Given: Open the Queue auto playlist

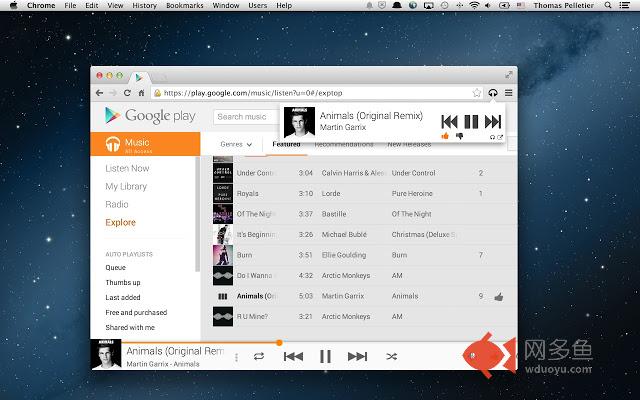Looking at the screenshot, I should [116, 268].
